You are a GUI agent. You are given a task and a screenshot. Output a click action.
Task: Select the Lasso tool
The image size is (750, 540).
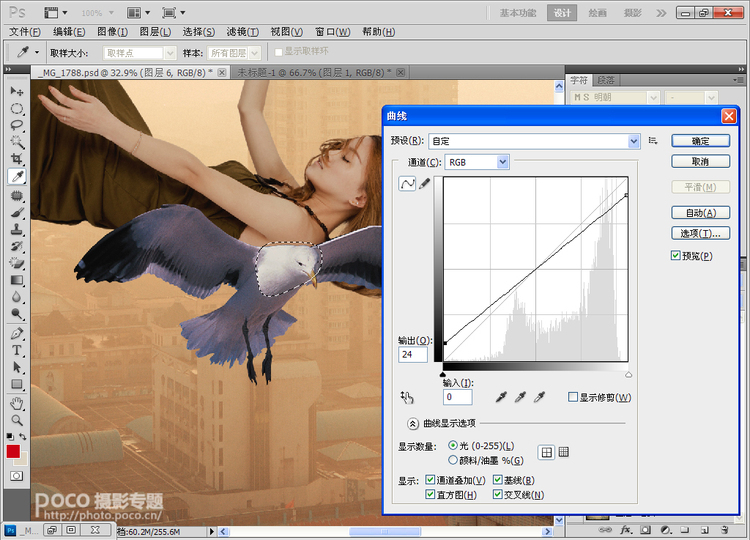coord(17,125)
